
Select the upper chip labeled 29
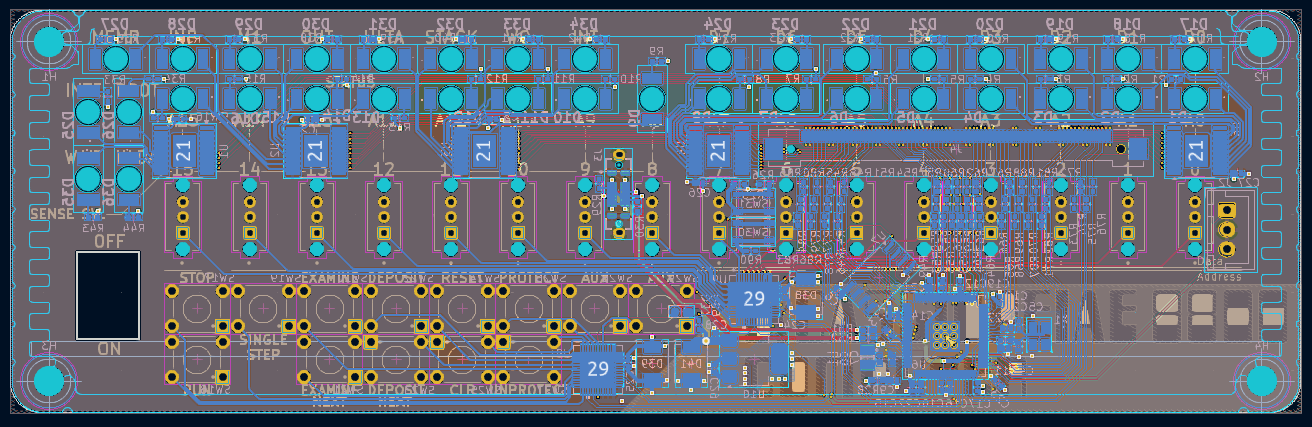754,298
